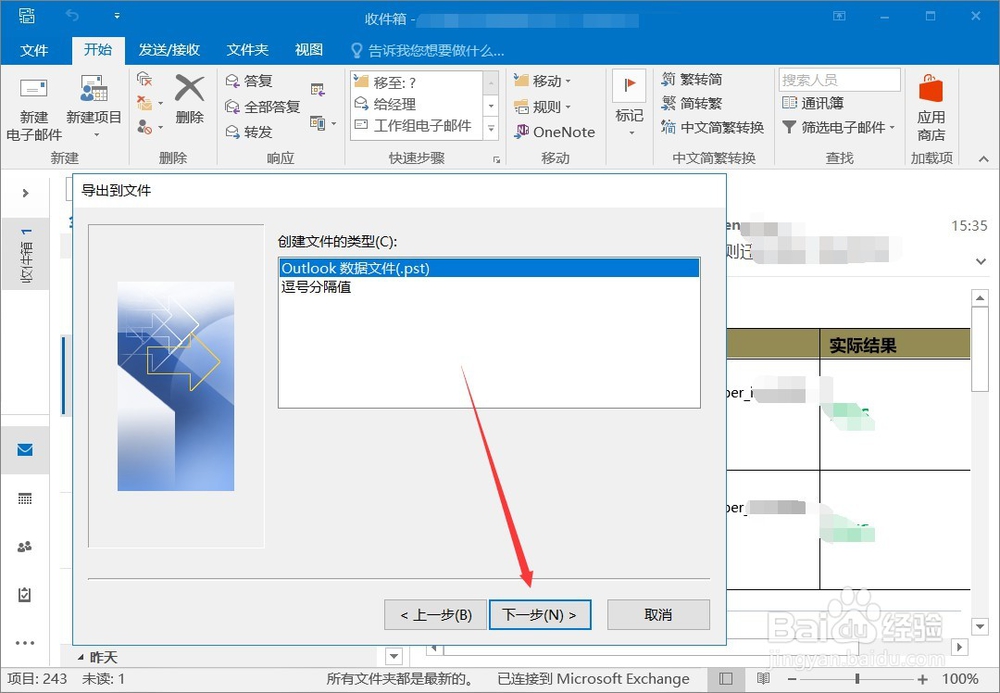Click the zoom in plus button

click(x=923, y=679)
